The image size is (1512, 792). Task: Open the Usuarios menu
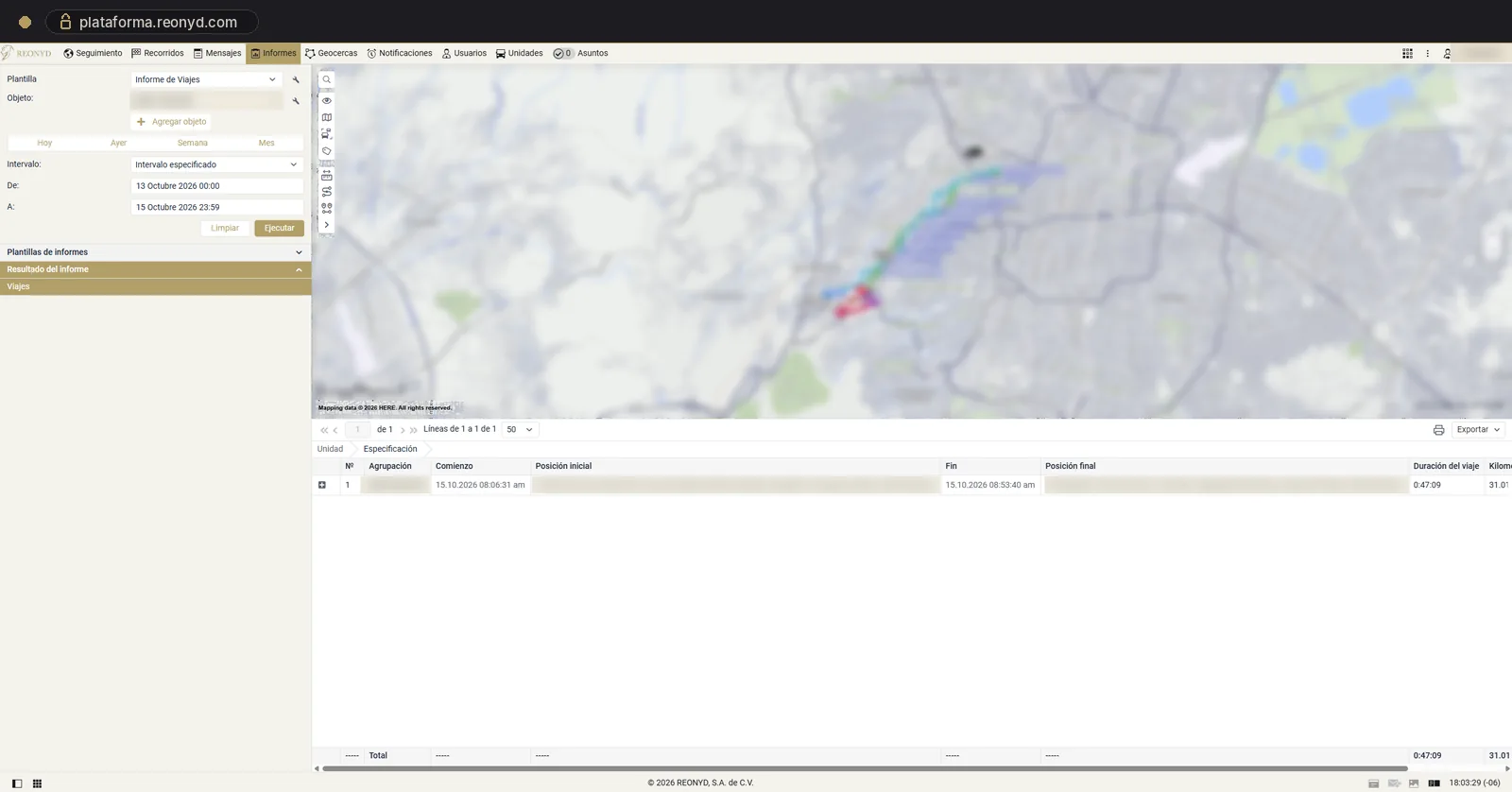coord(464,53)
